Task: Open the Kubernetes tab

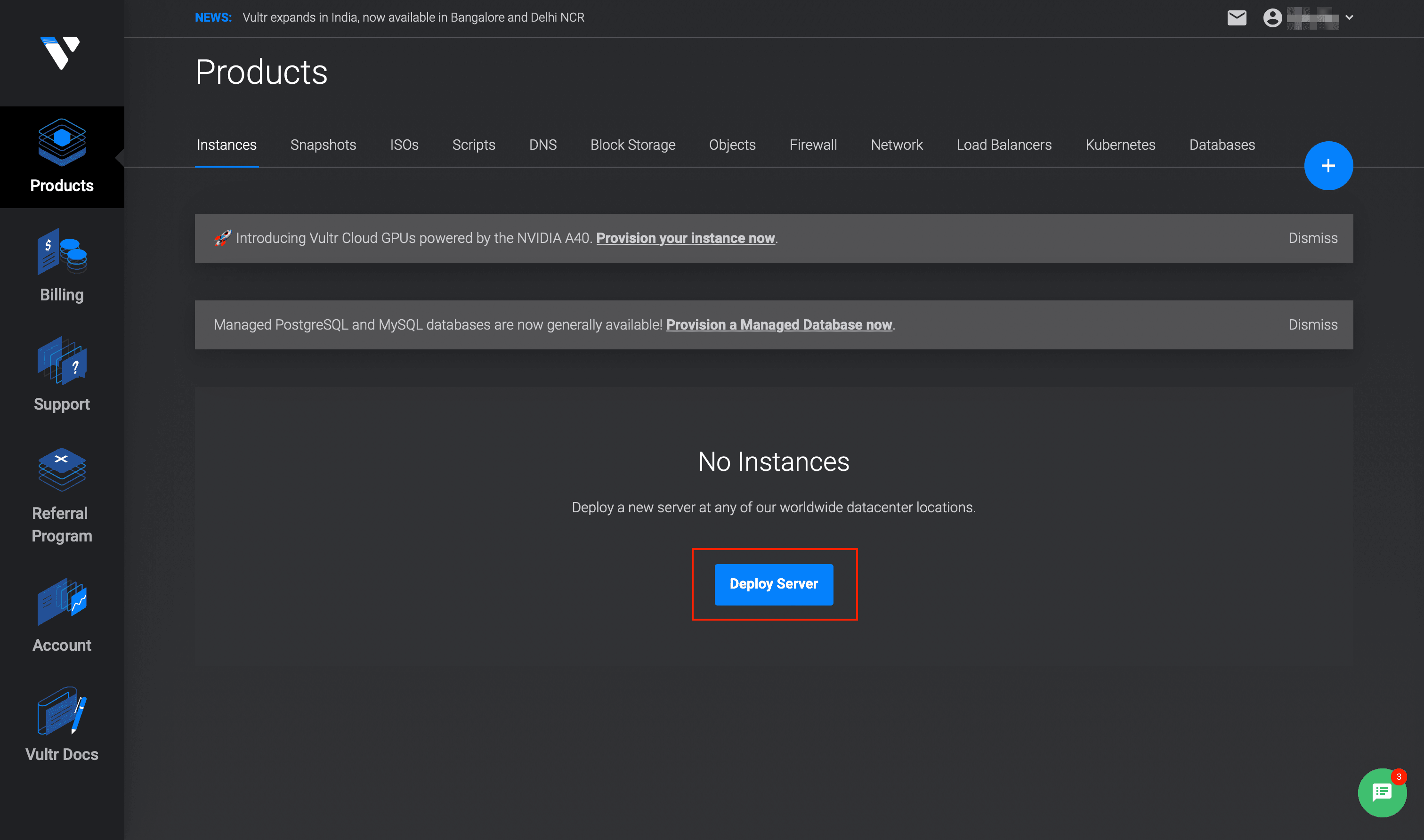Action: 1120,145
